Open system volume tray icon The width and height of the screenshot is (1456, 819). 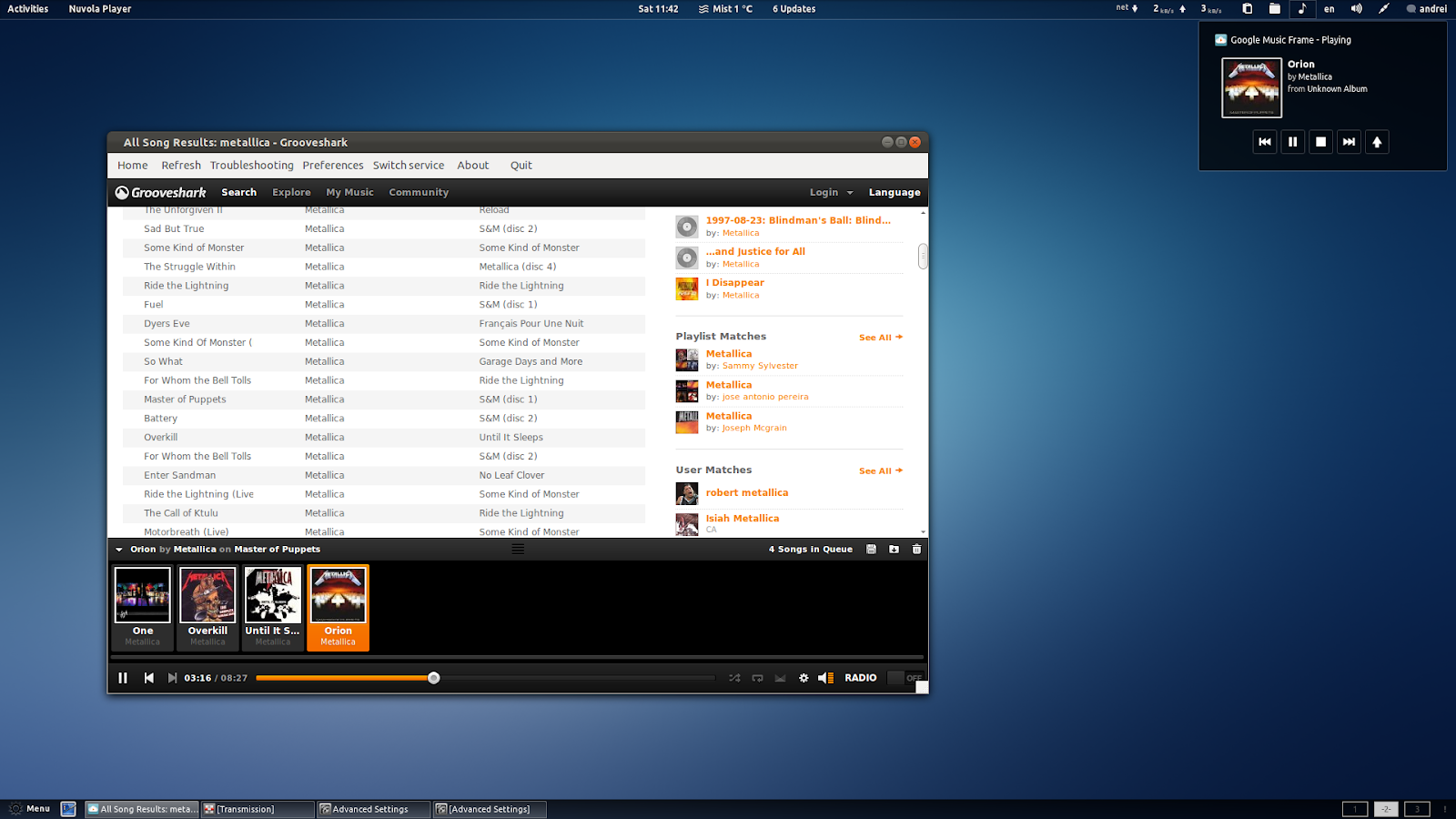tap(1357, 9)
